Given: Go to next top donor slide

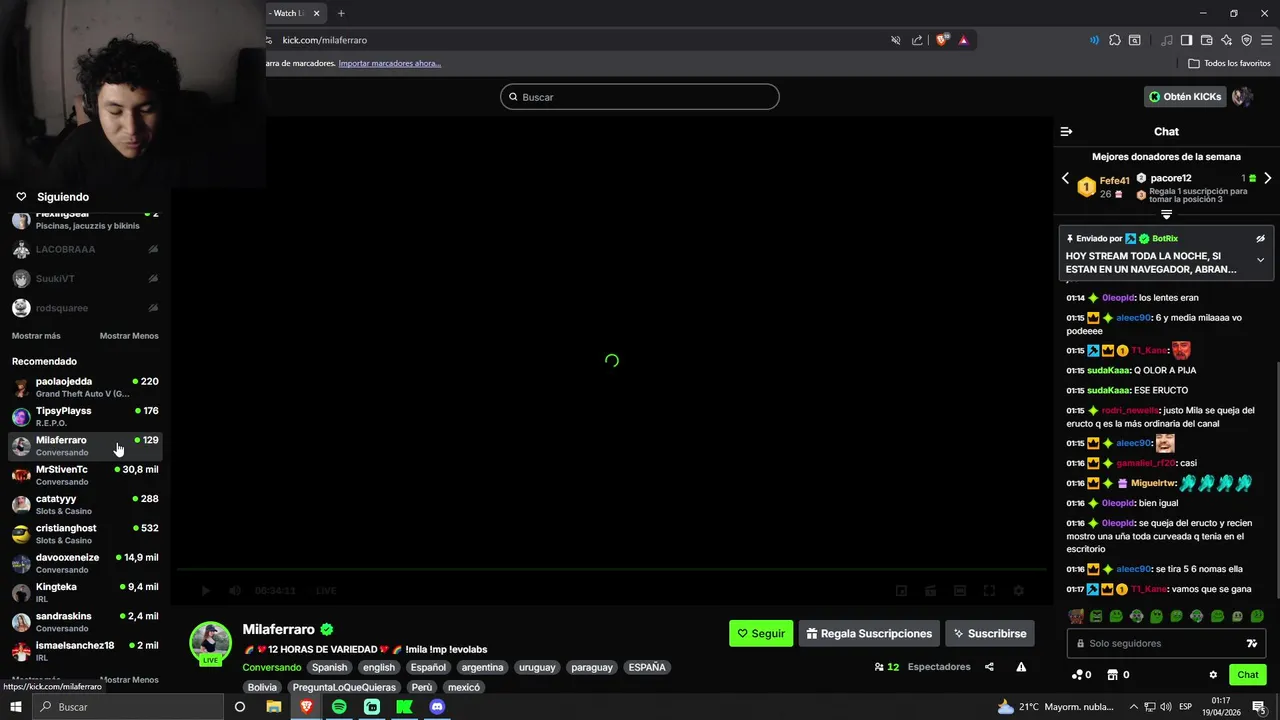Looking at the screenshot, I should coord(1267,178).
